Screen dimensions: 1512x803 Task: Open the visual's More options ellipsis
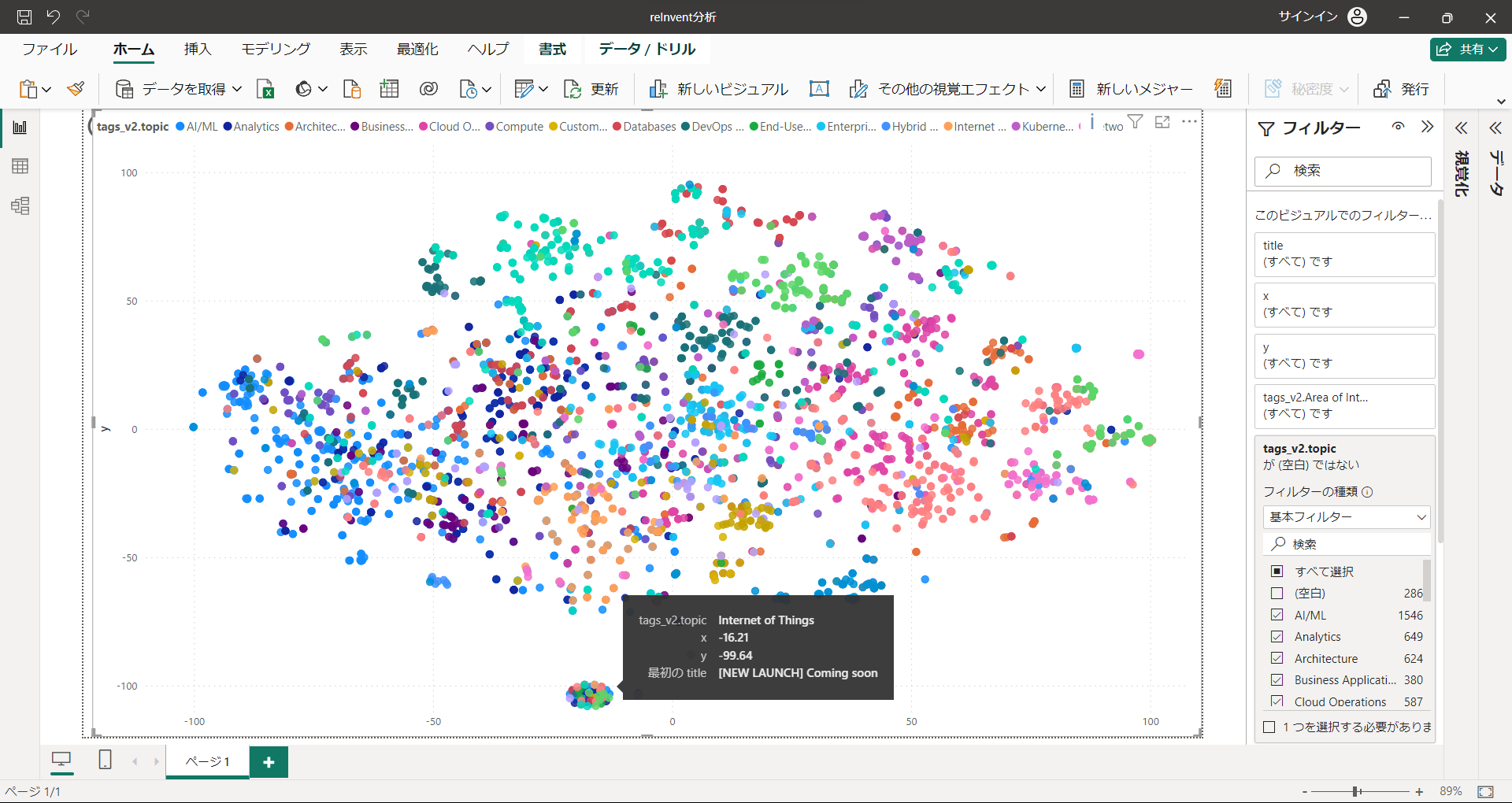(1189, 122)
